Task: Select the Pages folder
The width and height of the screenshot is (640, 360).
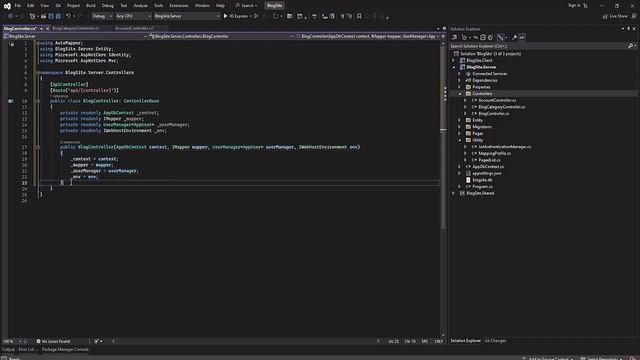Action: (477, 133)
